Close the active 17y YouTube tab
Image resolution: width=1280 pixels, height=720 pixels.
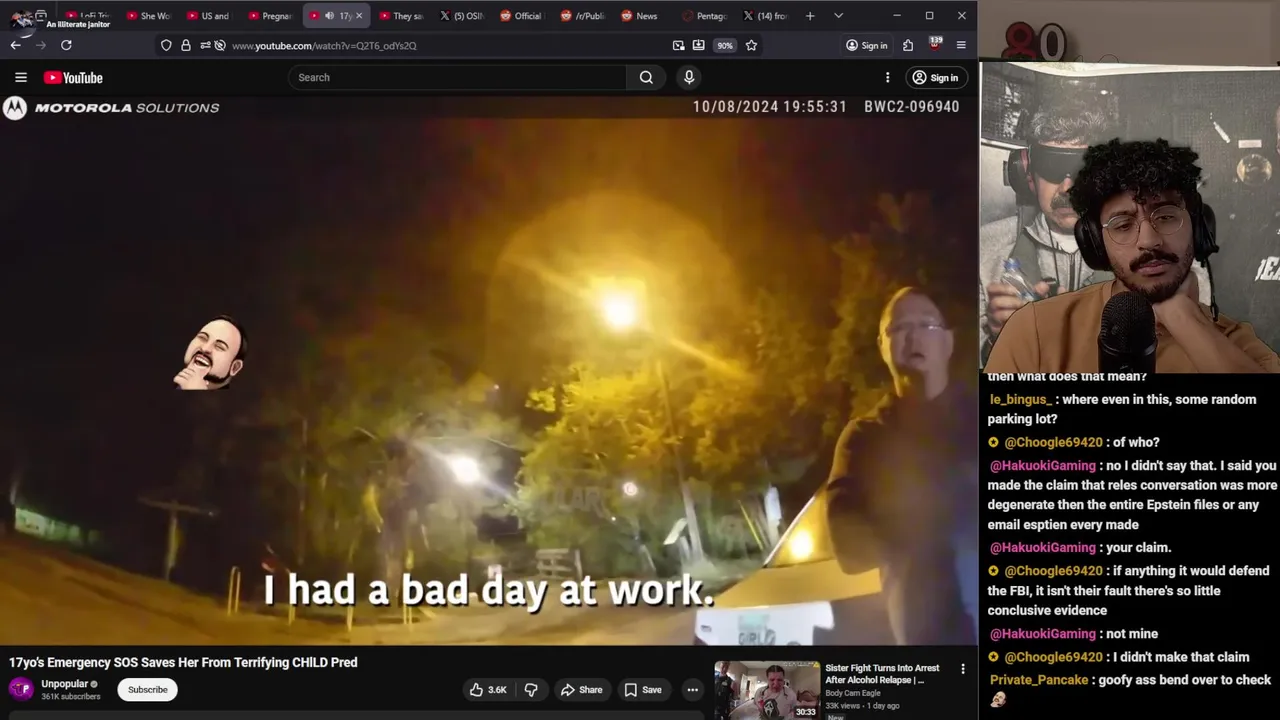[359, 16]
